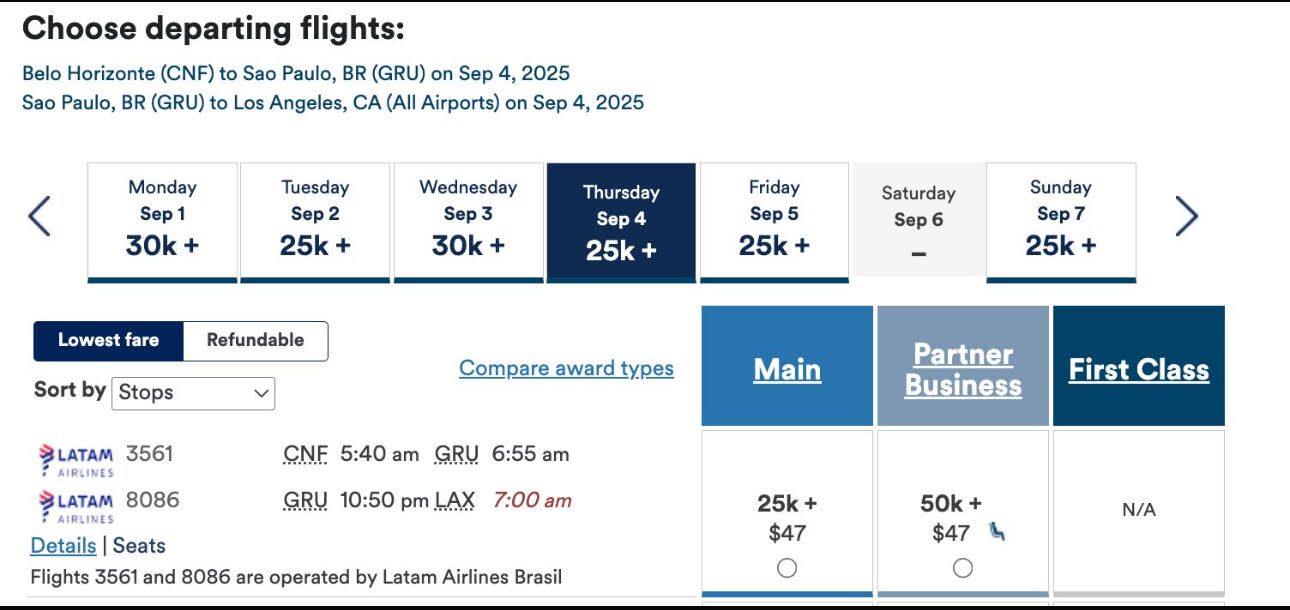The height and width of the screenshot is (610, 1290).
Task: Choose the Sunday Sep 7 date tab
Action: tap(1061, 222)
